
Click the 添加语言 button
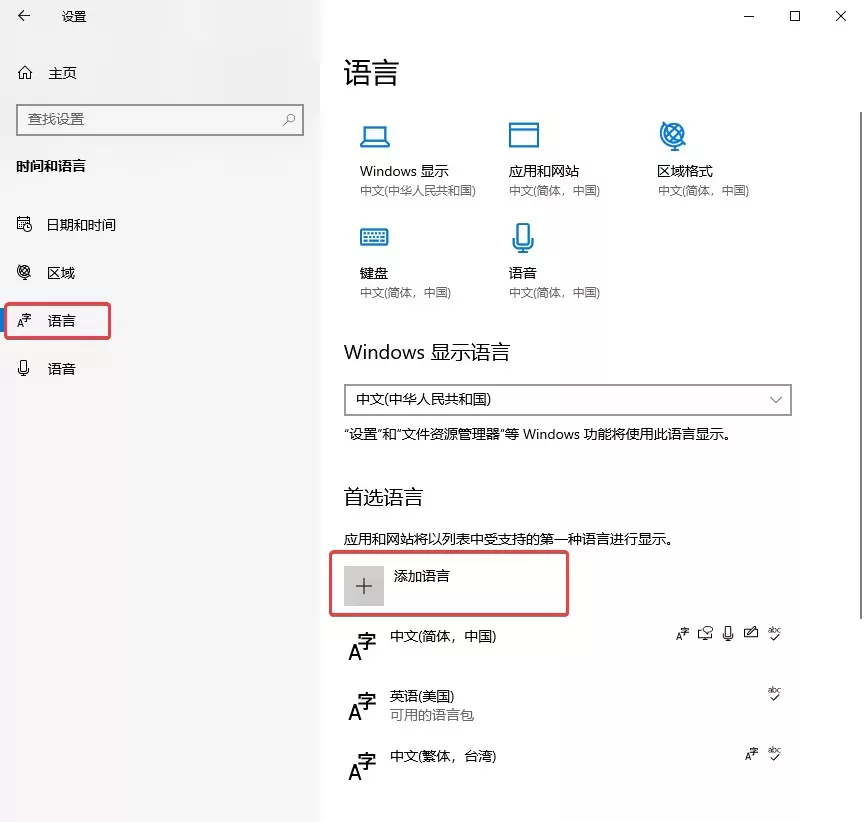point(448,584)
